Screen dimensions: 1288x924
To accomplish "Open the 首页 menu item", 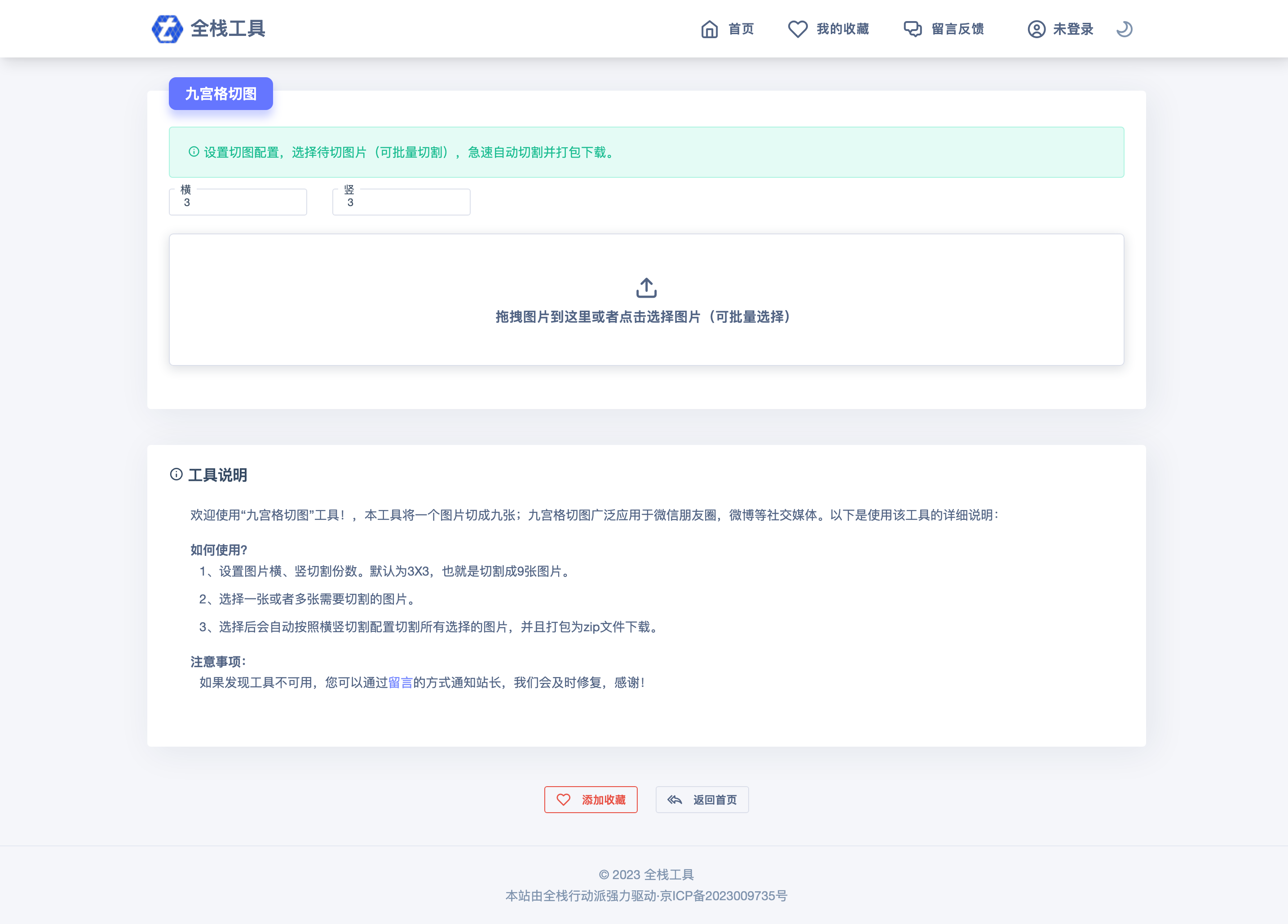I will [741, 29].
